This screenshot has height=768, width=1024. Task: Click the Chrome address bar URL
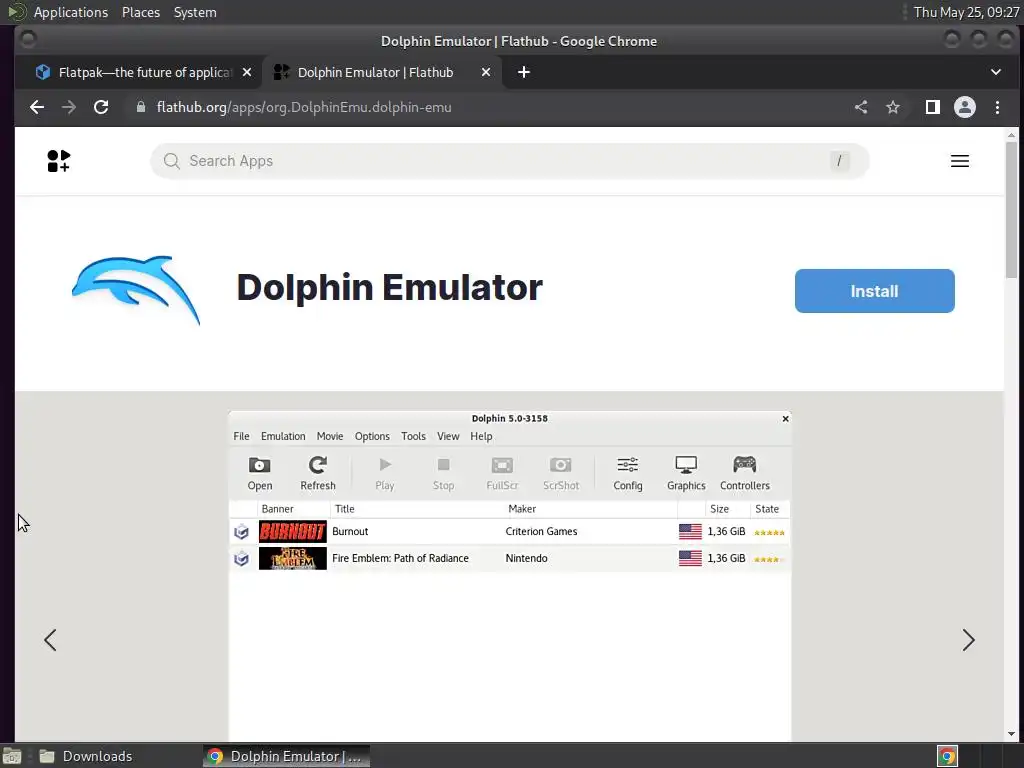[x=304, y=107]
